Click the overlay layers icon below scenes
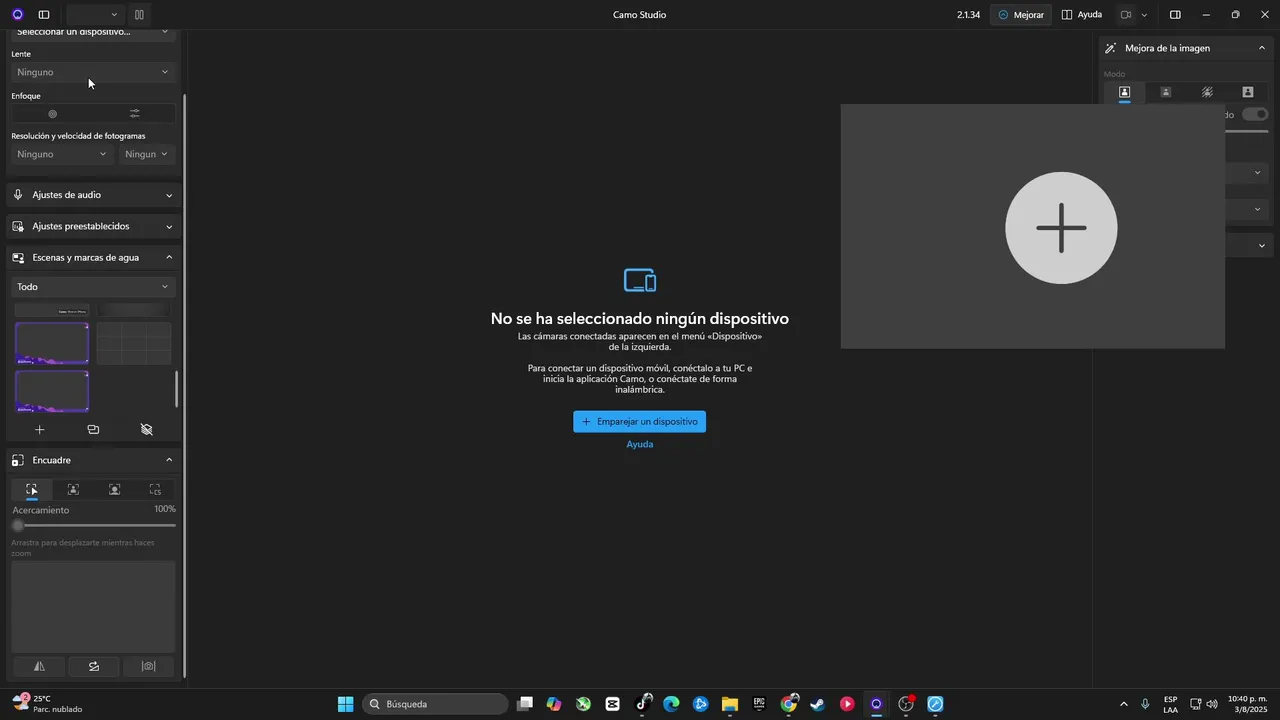 [93, 430]
